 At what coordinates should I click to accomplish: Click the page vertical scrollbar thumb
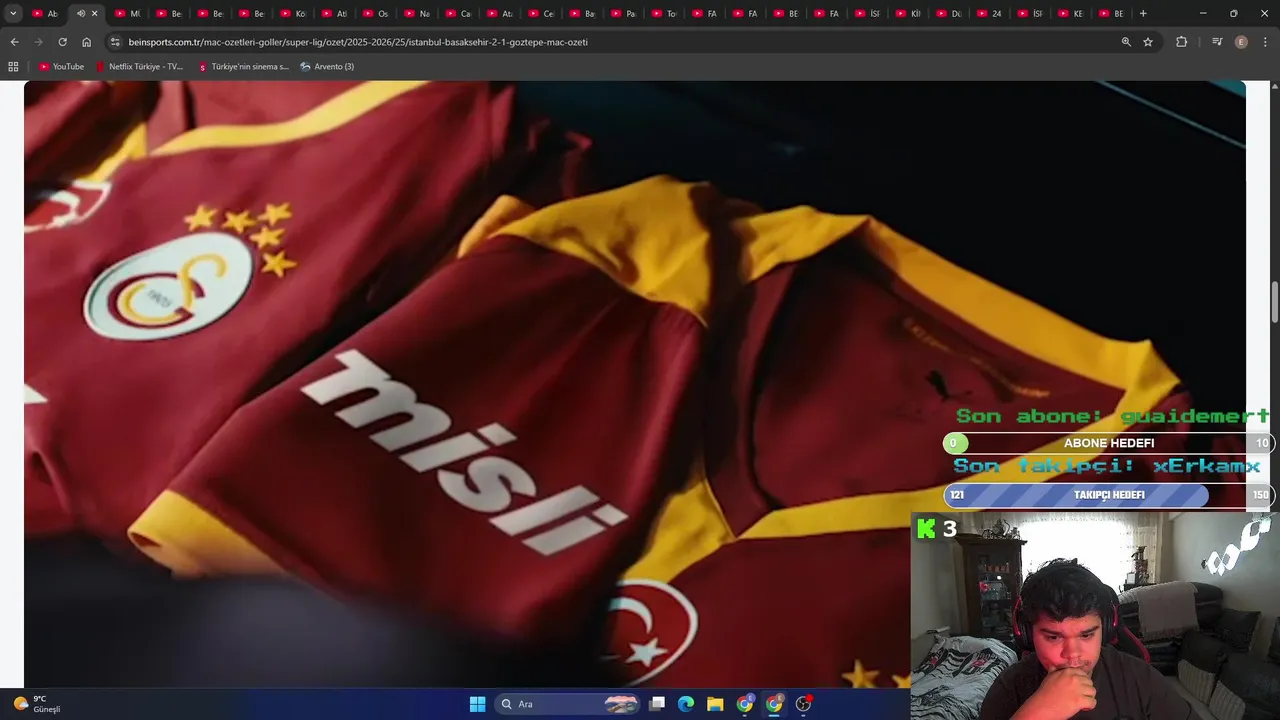point(1274,302)
